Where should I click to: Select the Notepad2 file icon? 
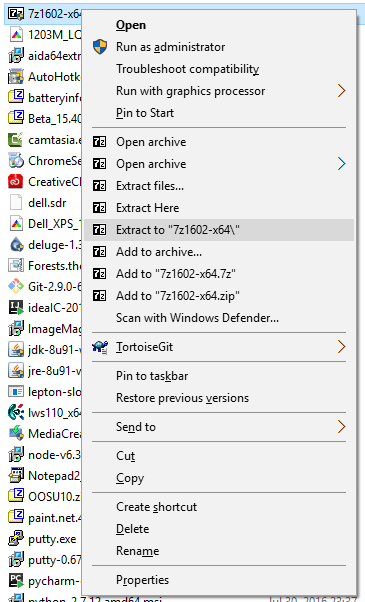pyautogui.click(x=16, y=475)
